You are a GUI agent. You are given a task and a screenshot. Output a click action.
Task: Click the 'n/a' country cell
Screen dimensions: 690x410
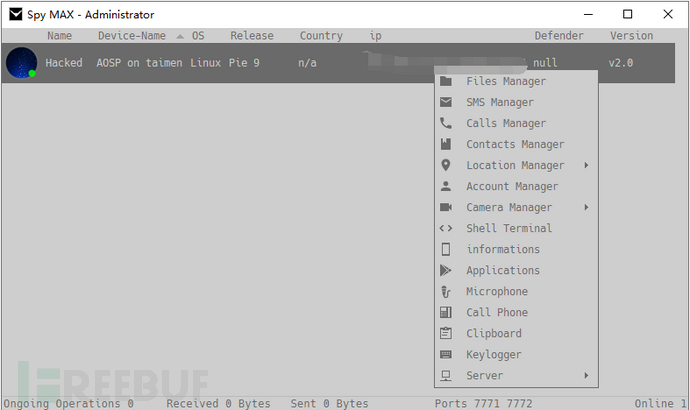coord(307,63)
